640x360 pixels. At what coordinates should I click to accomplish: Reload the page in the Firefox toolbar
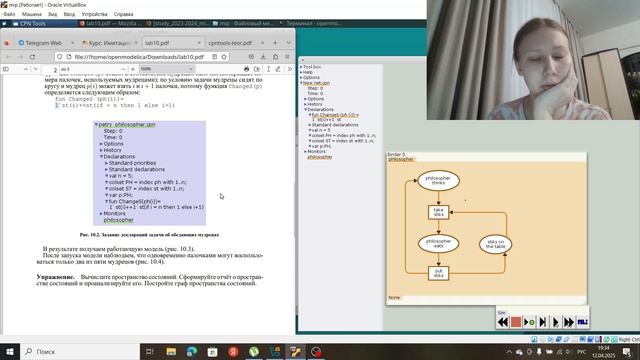tap(32, 57)
